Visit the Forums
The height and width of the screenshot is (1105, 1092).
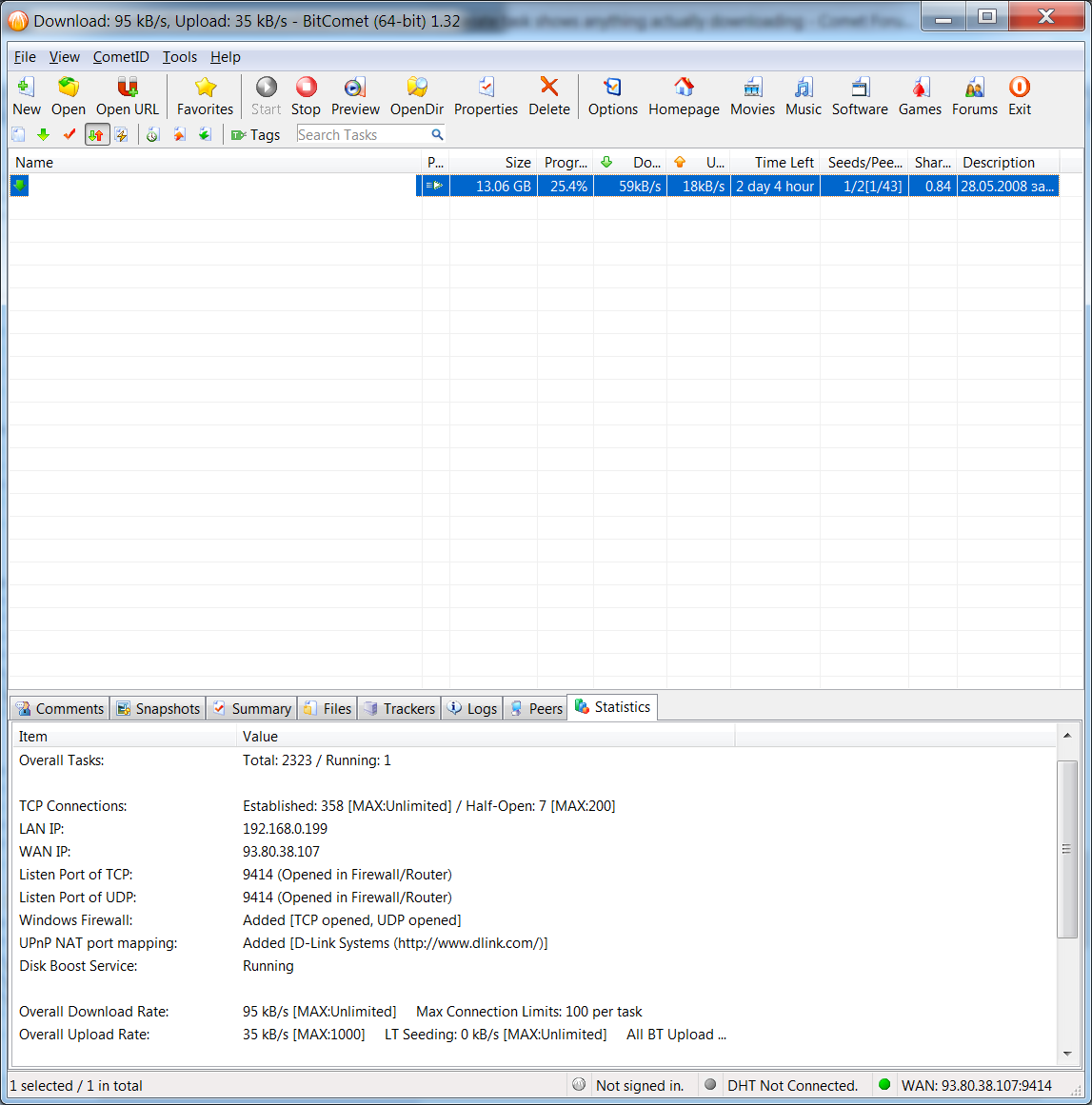(974, 96)
